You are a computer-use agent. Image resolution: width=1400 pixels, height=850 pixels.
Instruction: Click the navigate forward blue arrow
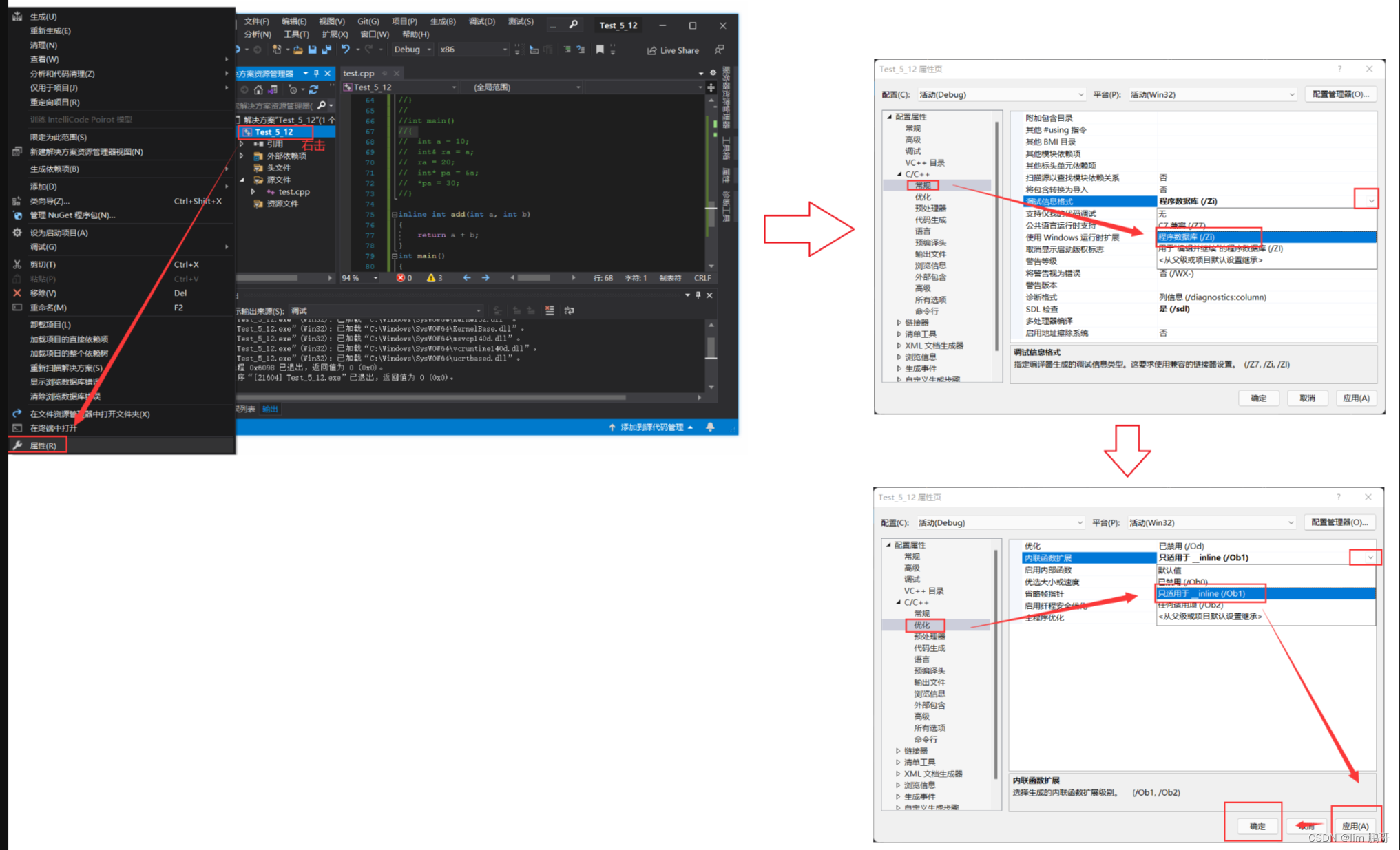tap(485, 278)
